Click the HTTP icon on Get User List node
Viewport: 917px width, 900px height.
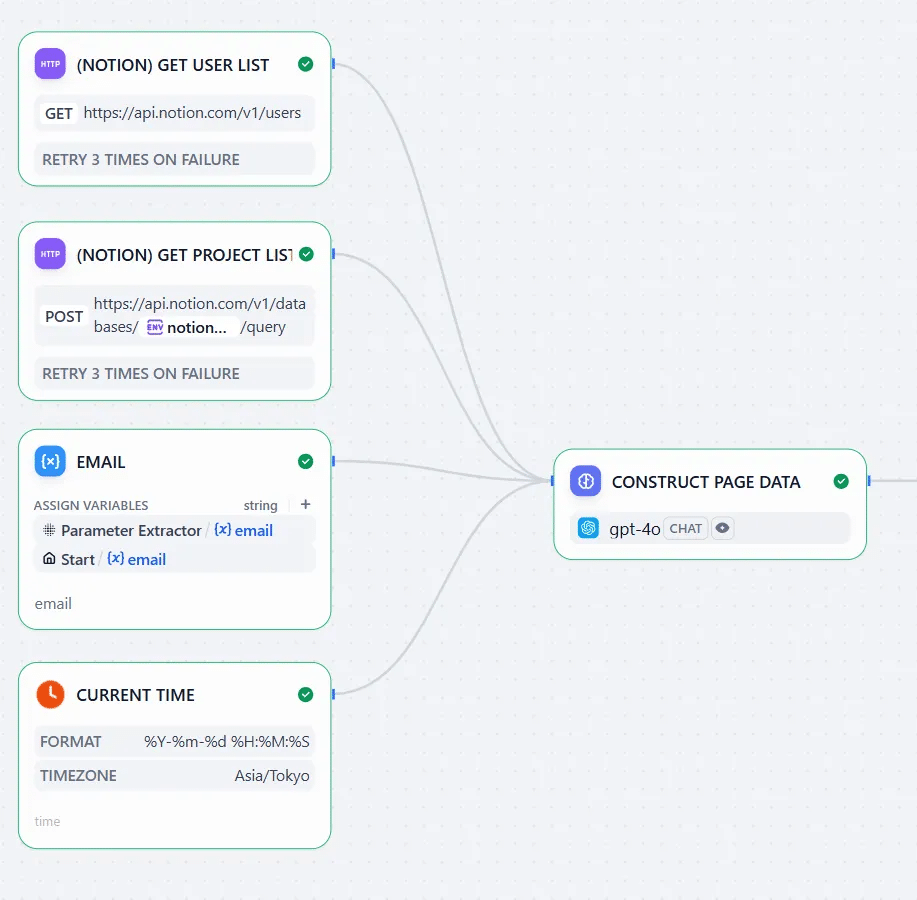tap(50, 65)
